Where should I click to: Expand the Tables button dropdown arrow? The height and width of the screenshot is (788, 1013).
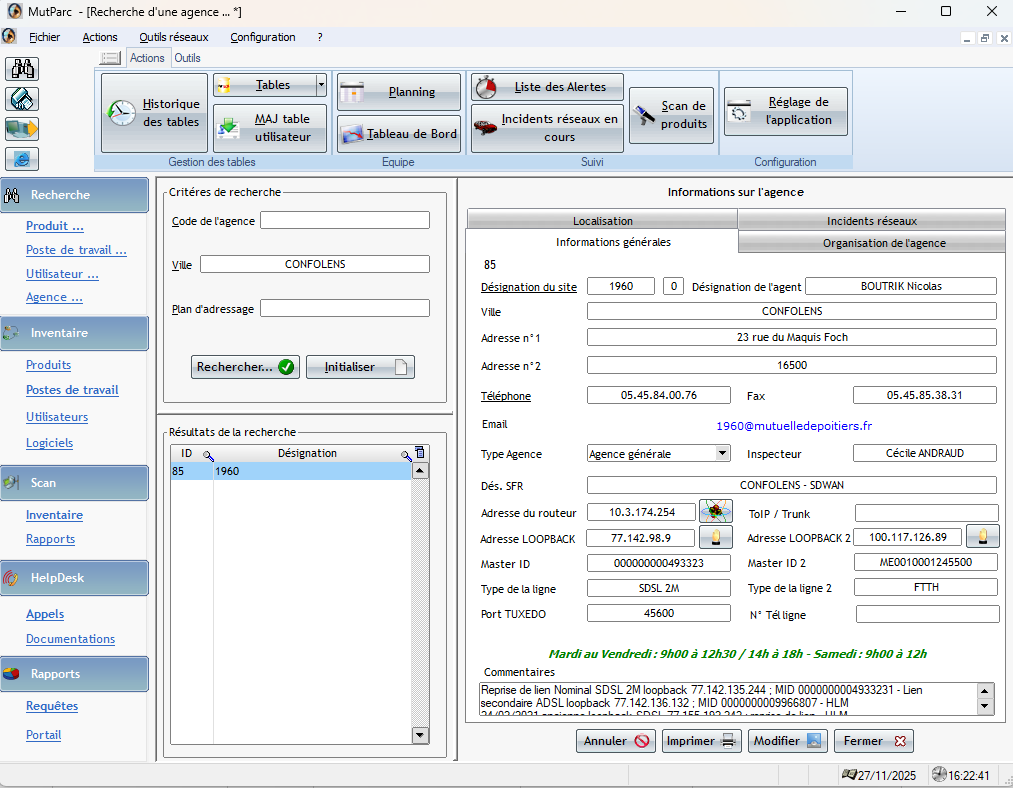pyautogui.click(x=321, y=85)
